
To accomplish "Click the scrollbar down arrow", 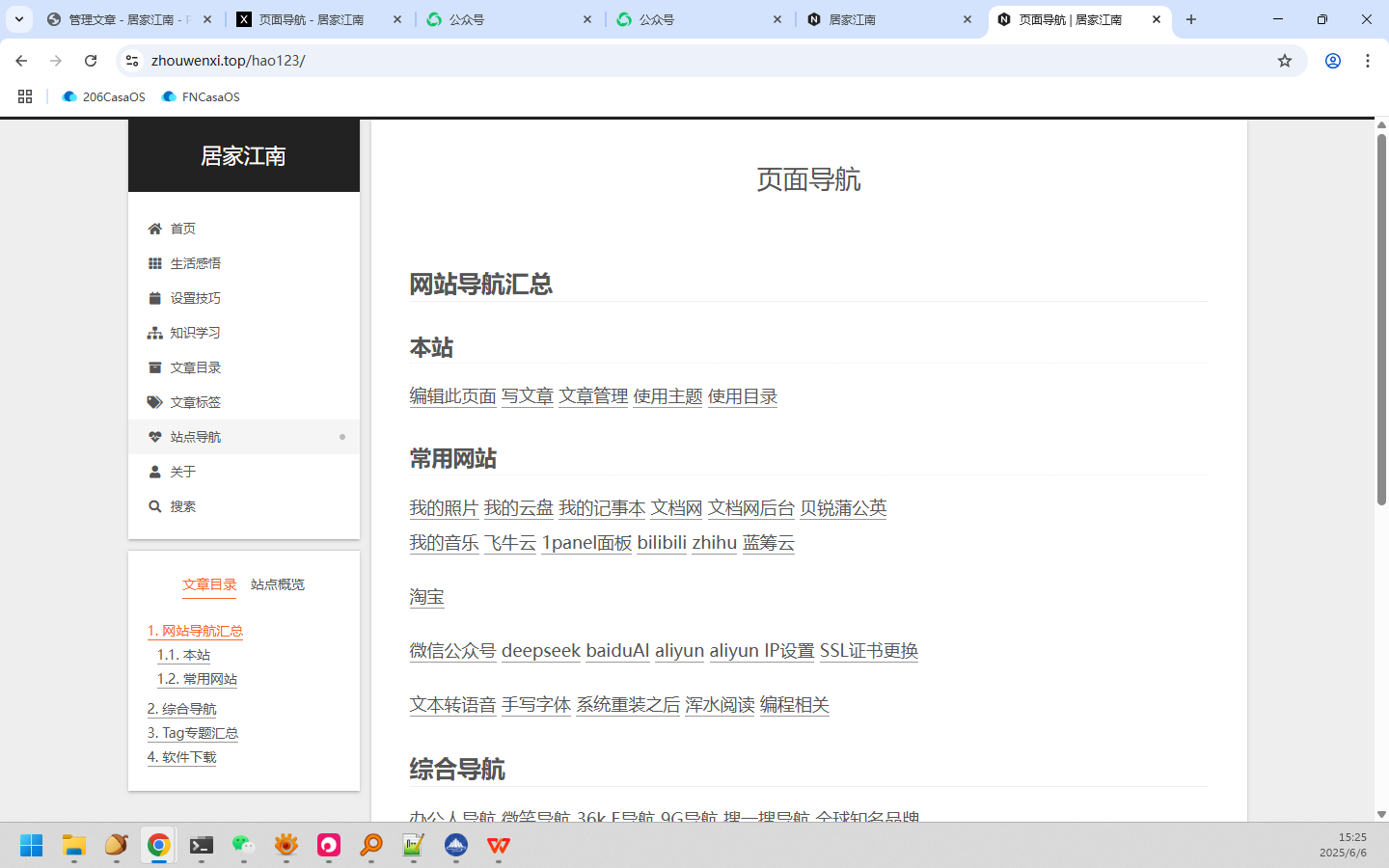I will (1381, 814).
